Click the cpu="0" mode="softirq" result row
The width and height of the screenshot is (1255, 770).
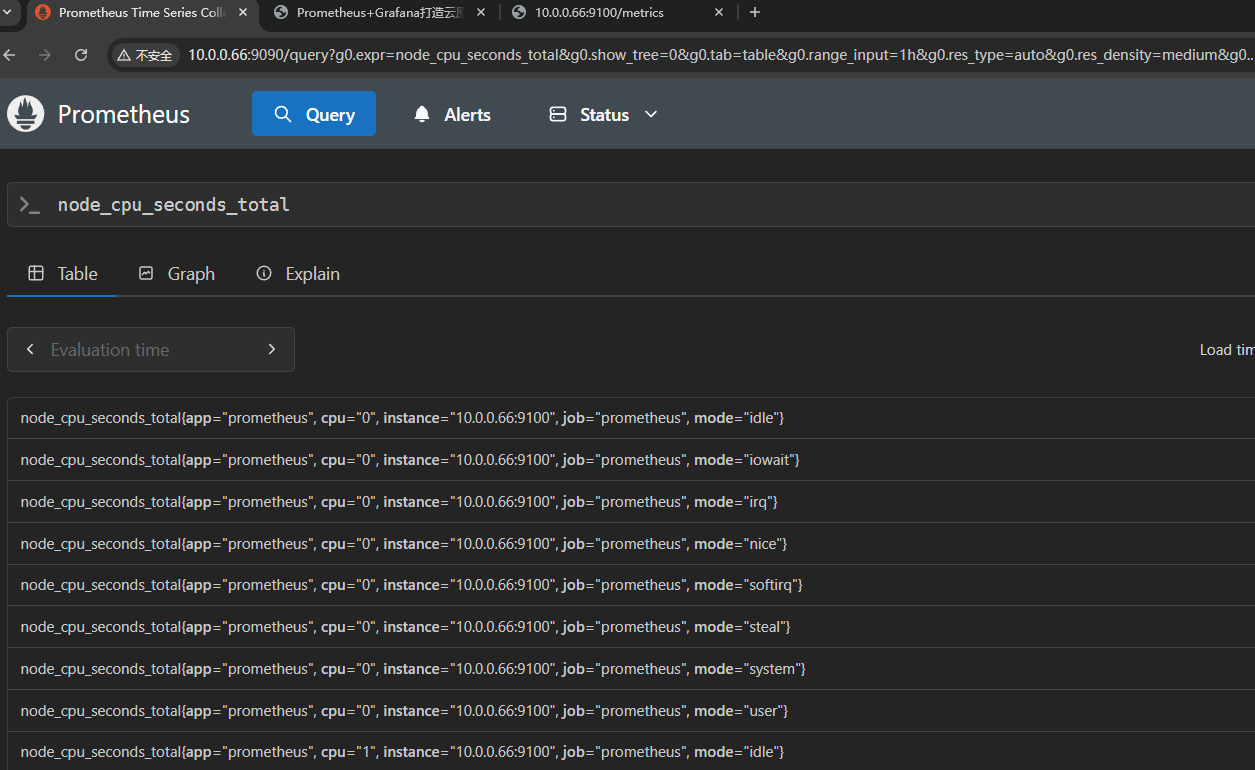point(631,585)
